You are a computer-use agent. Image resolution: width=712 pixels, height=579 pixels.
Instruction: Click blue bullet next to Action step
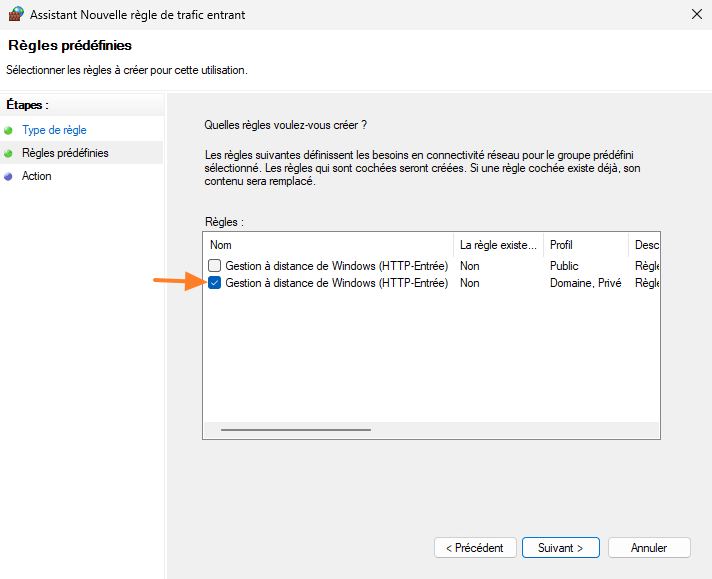[9, 176]
